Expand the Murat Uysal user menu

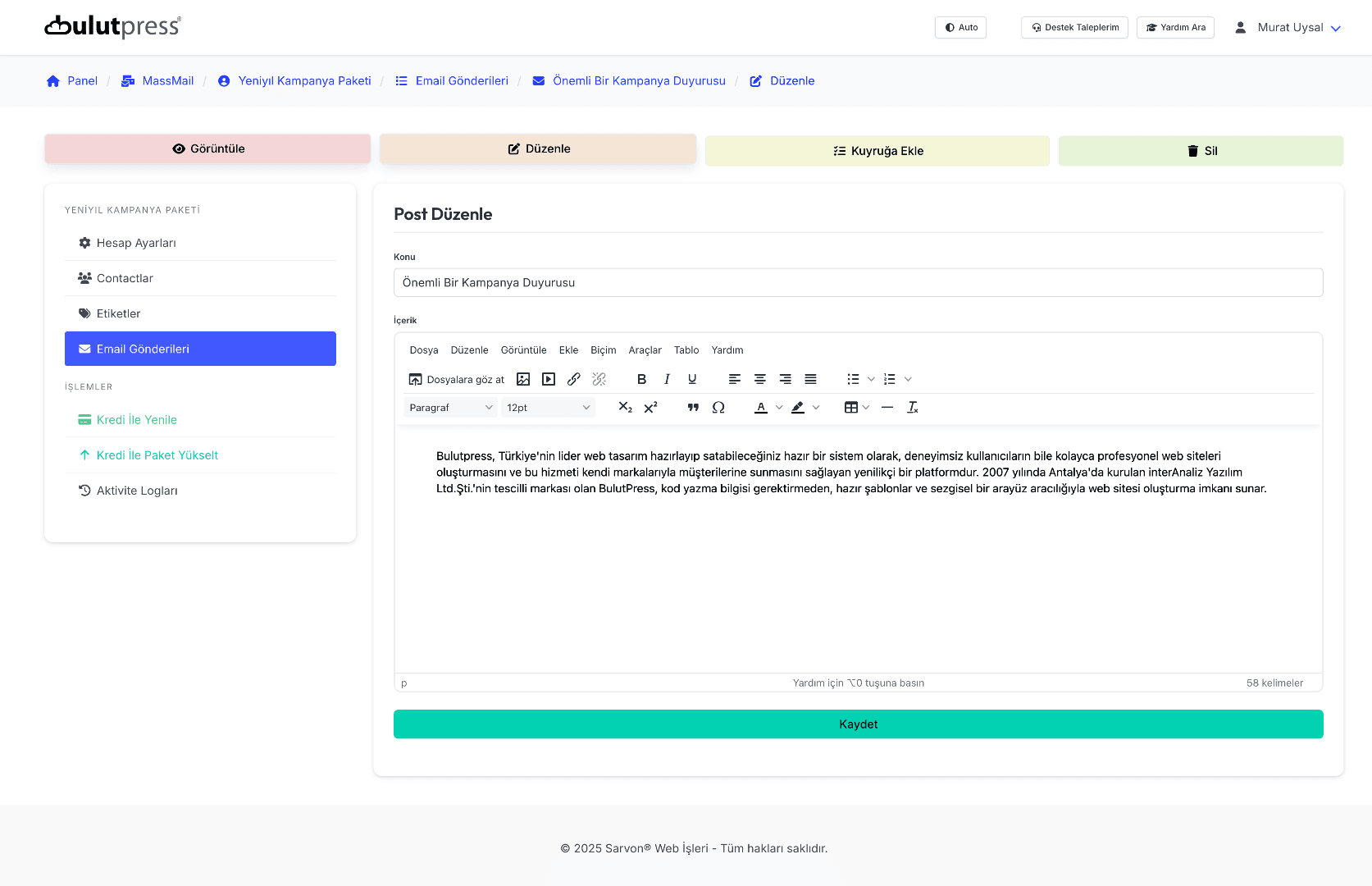(x=1288, y=27)
